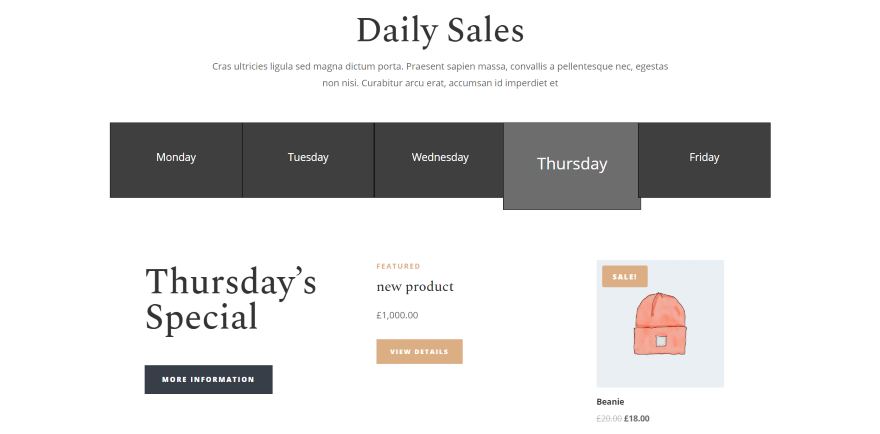Click the 'non nisi. Curabitur' text line

click(x=440, y=83)
